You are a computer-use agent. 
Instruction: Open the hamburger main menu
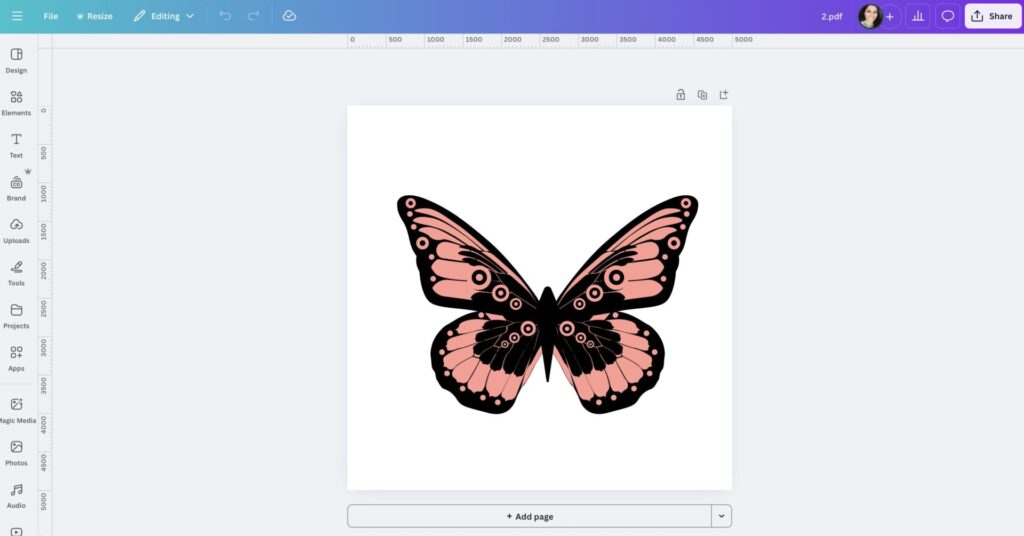(x=17, y=16)
